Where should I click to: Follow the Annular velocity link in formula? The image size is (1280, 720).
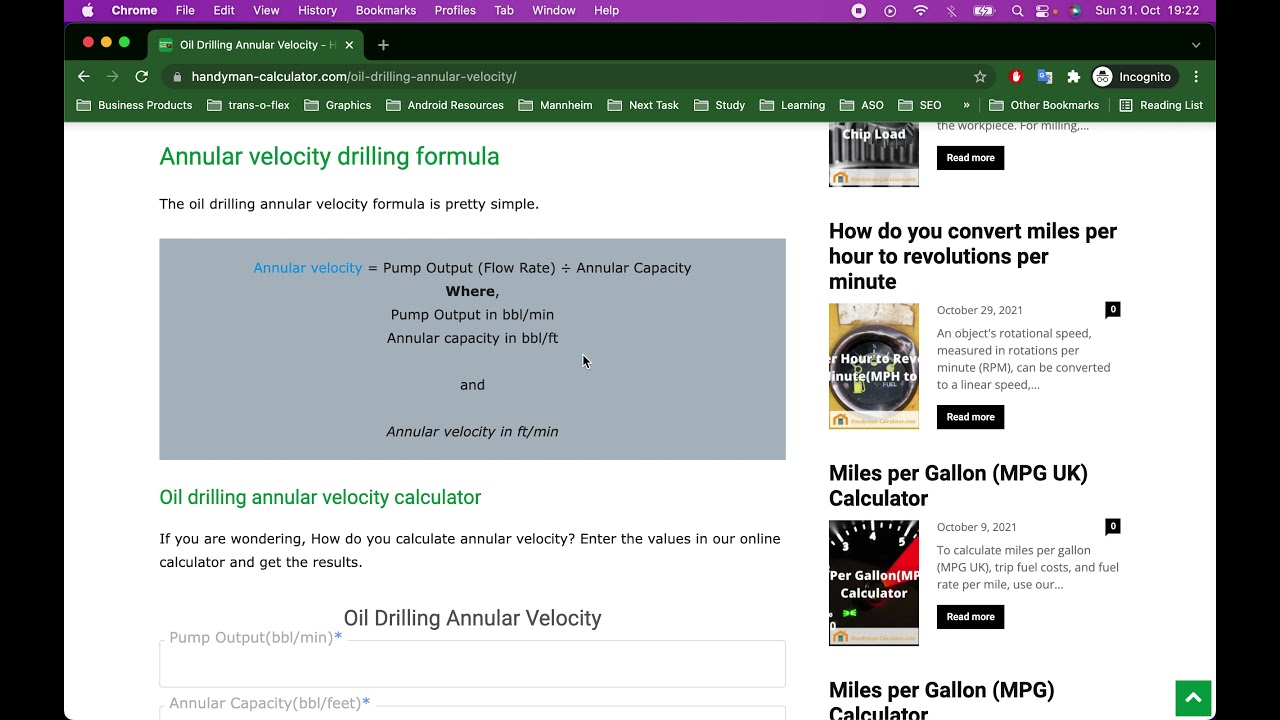click(307, 268)
